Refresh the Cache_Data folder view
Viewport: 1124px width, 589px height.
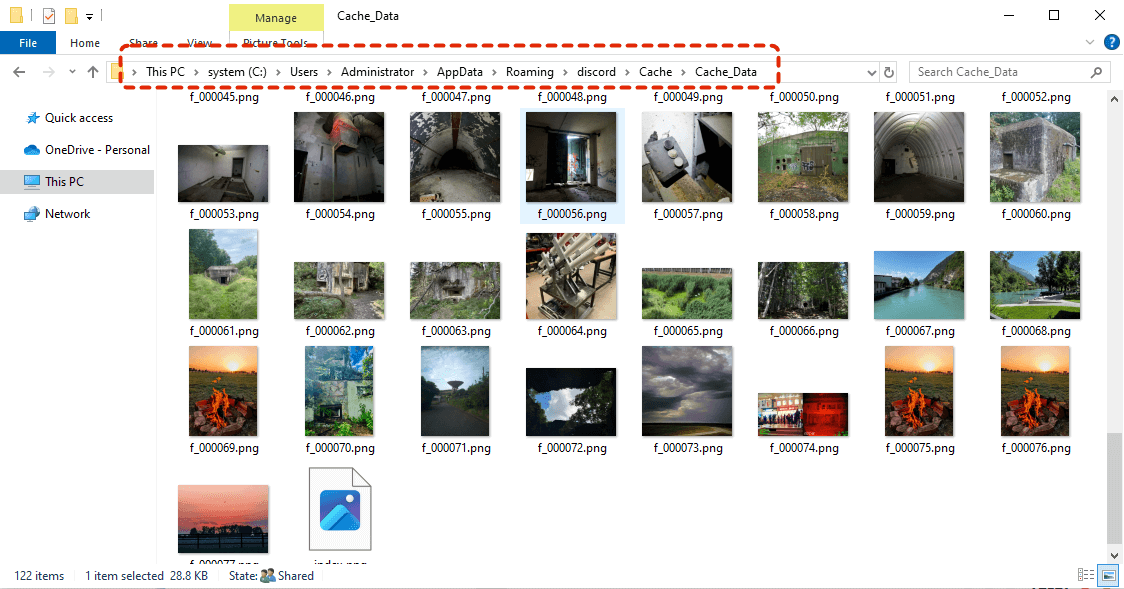tap(889, 72)
